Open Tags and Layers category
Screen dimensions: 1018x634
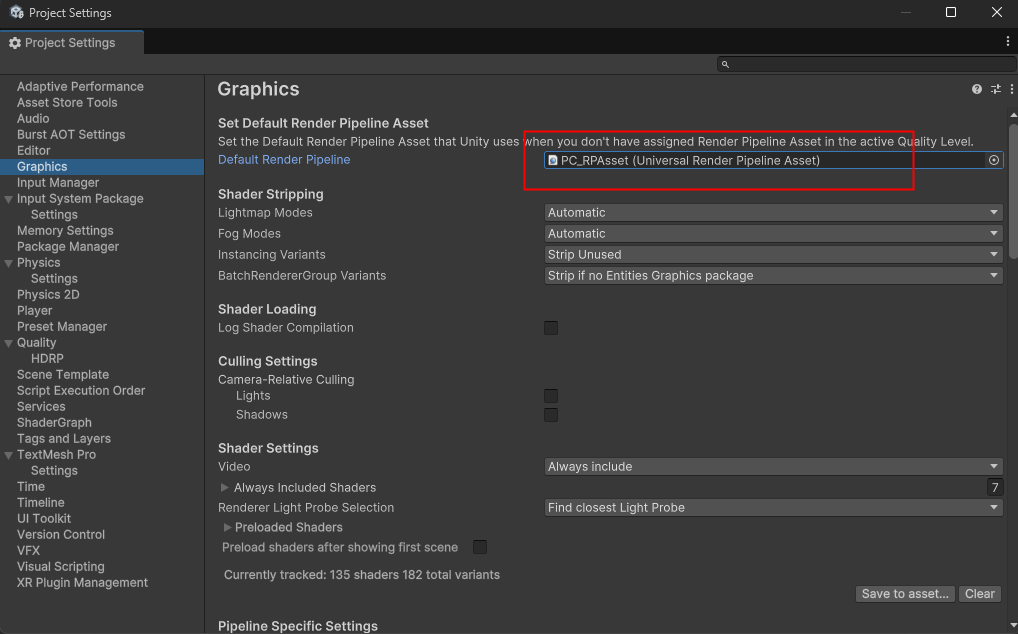pos(64,439)
